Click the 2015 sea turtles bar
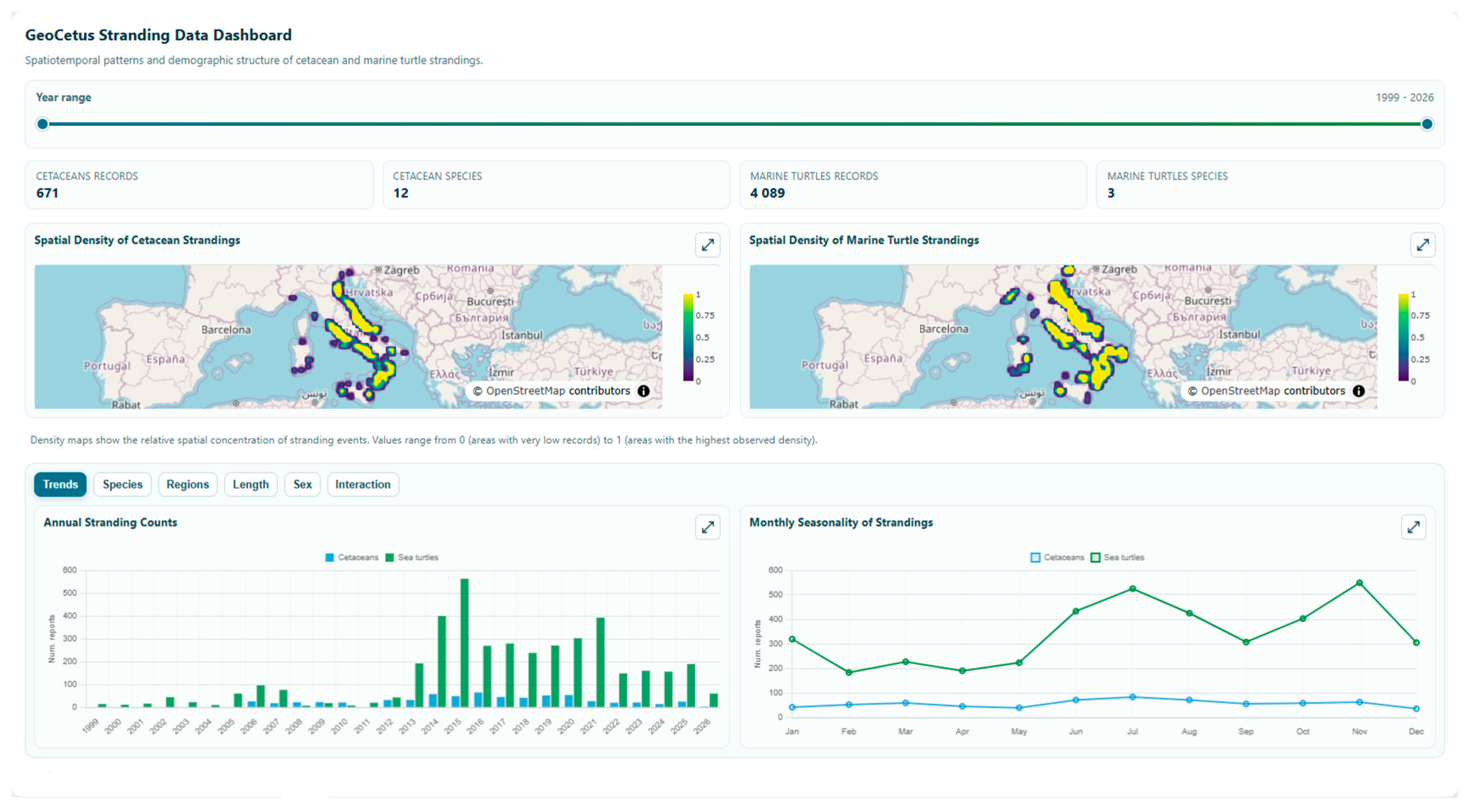Screen dimensions: 1471x812 [464, 643]
